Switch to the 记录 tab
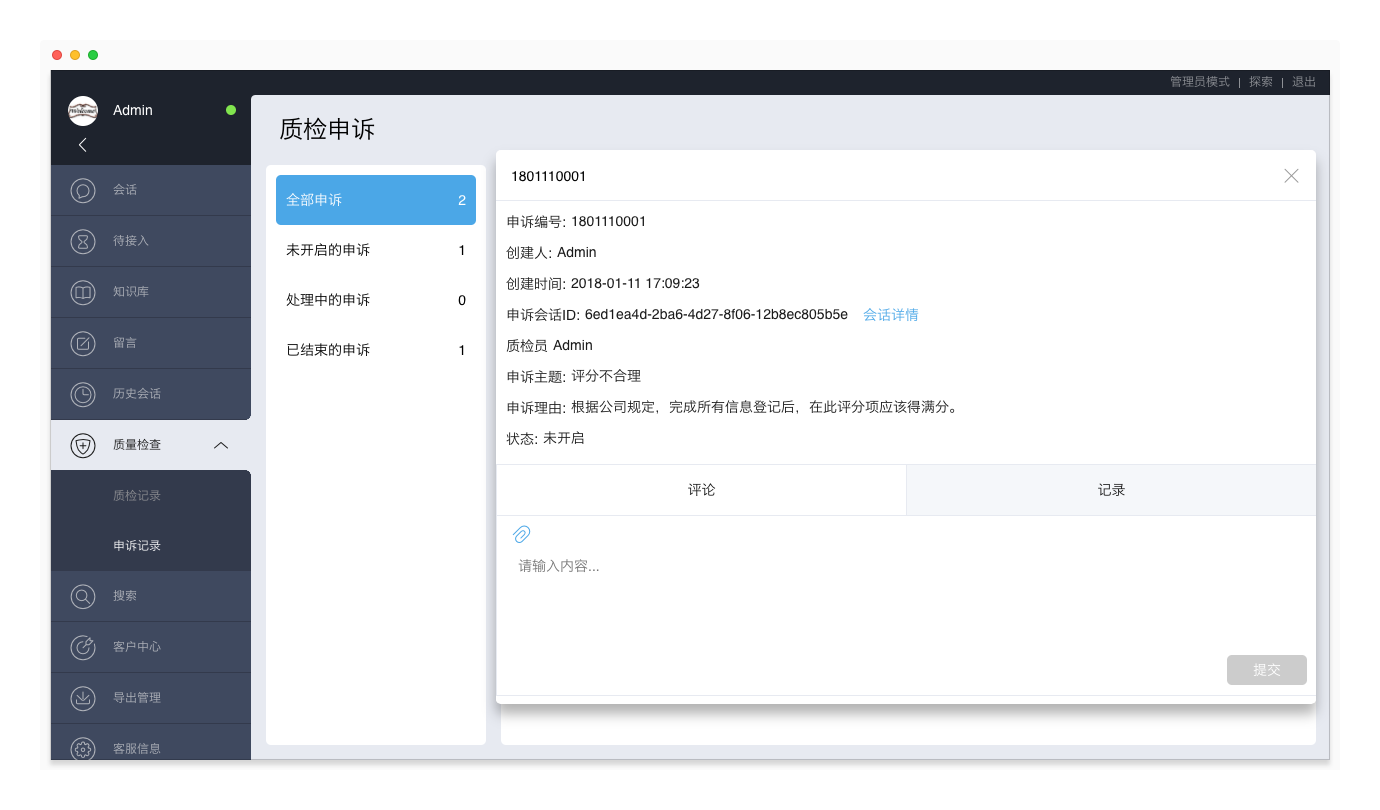This screenshot has width=1380, height=810. coord(1111,490)
